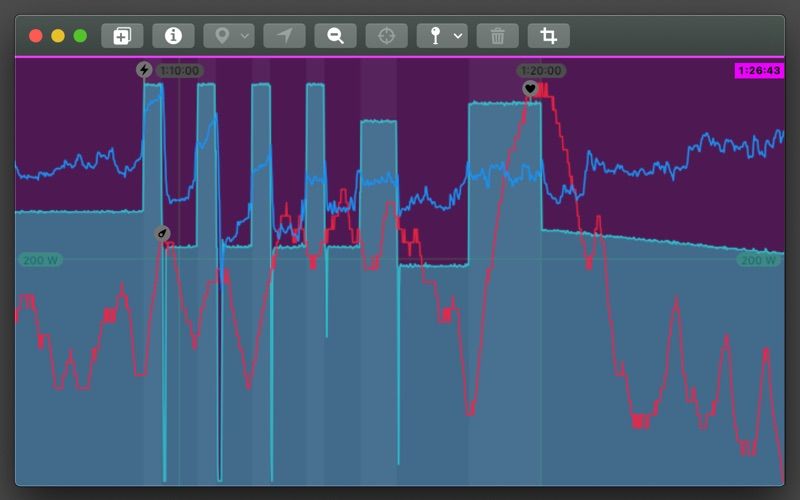This screenshot has height=500, width=800.
Task: Select the crop tool button
Action: point(548,36)
